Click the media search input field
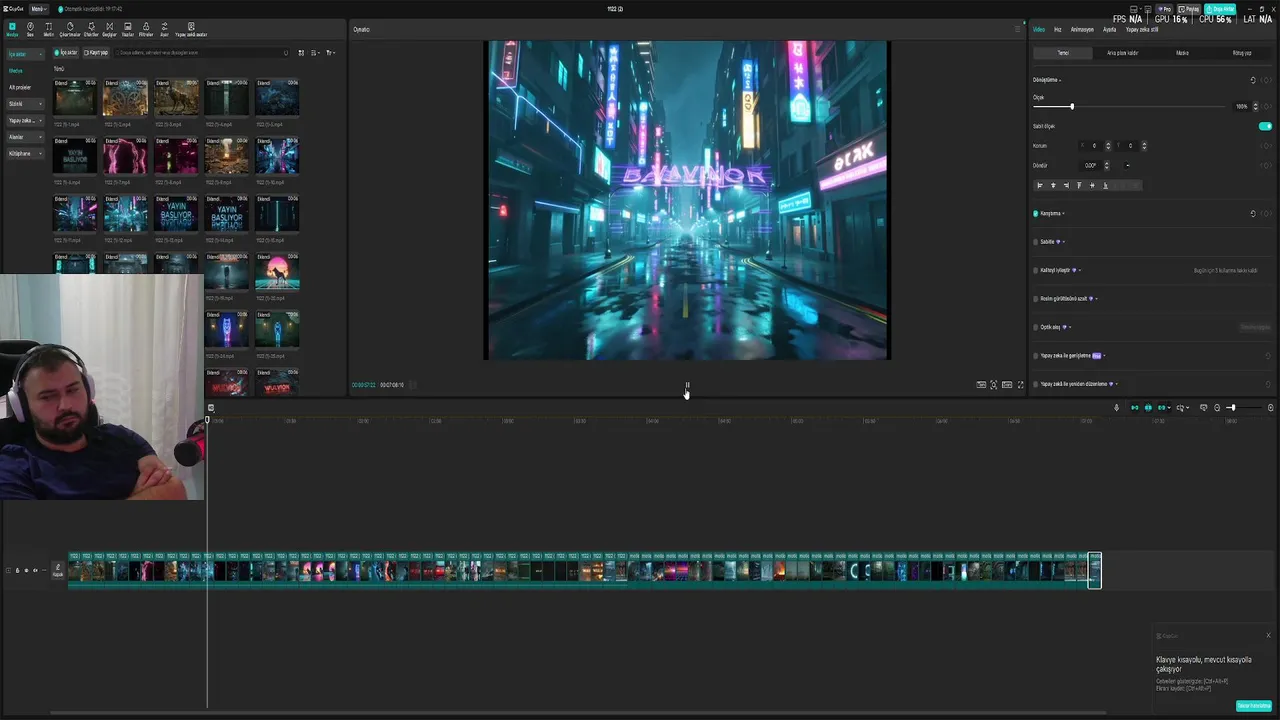 point(200,53)
